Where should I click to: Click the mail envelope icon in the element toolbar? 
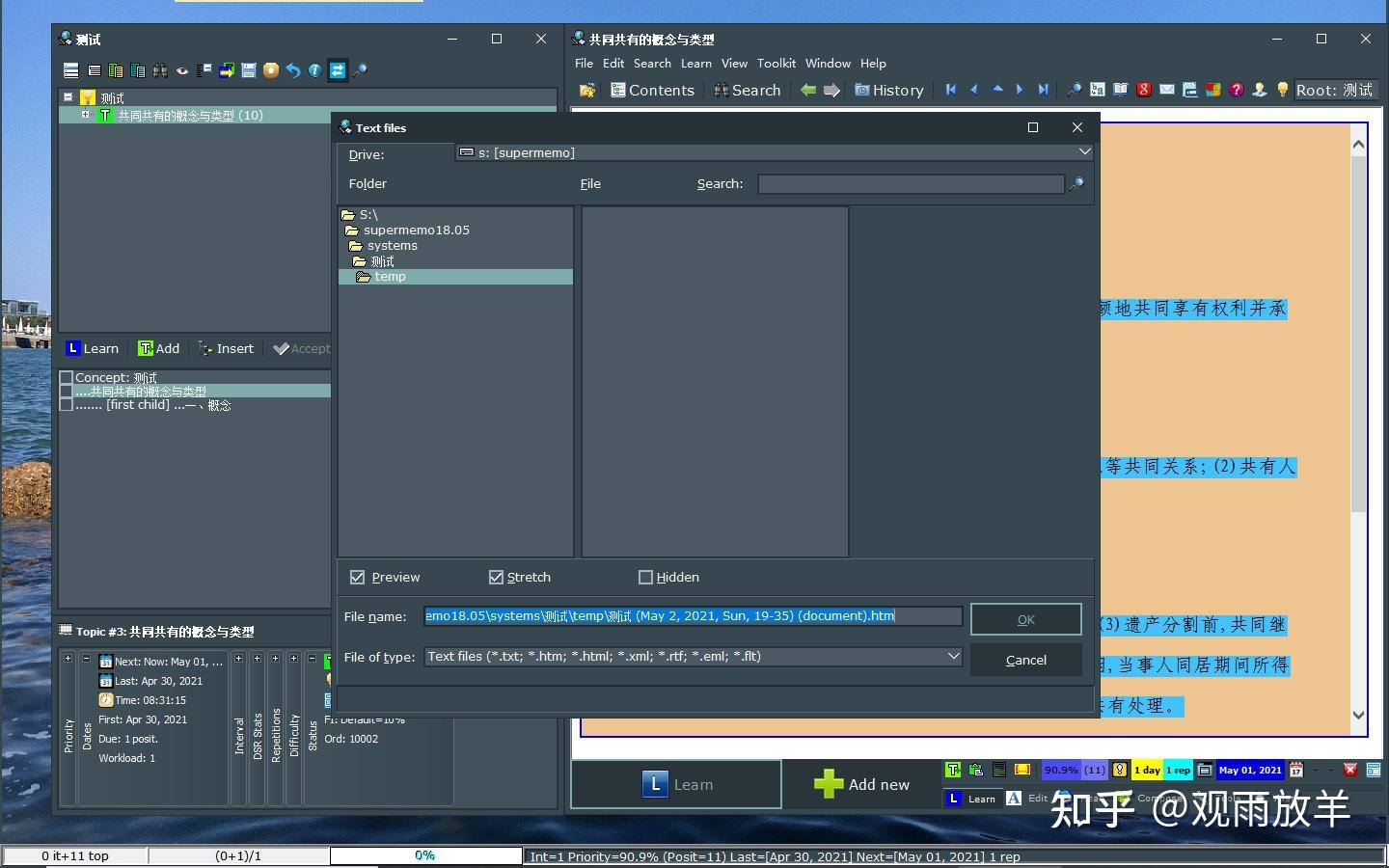(x=1167, y=90)
